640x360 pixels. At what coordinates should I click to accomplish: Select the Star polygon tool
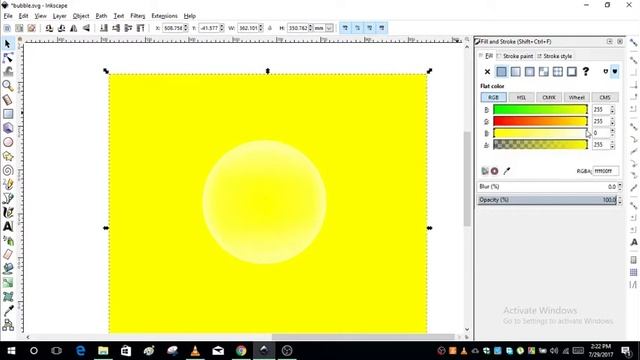pos(8,156)
